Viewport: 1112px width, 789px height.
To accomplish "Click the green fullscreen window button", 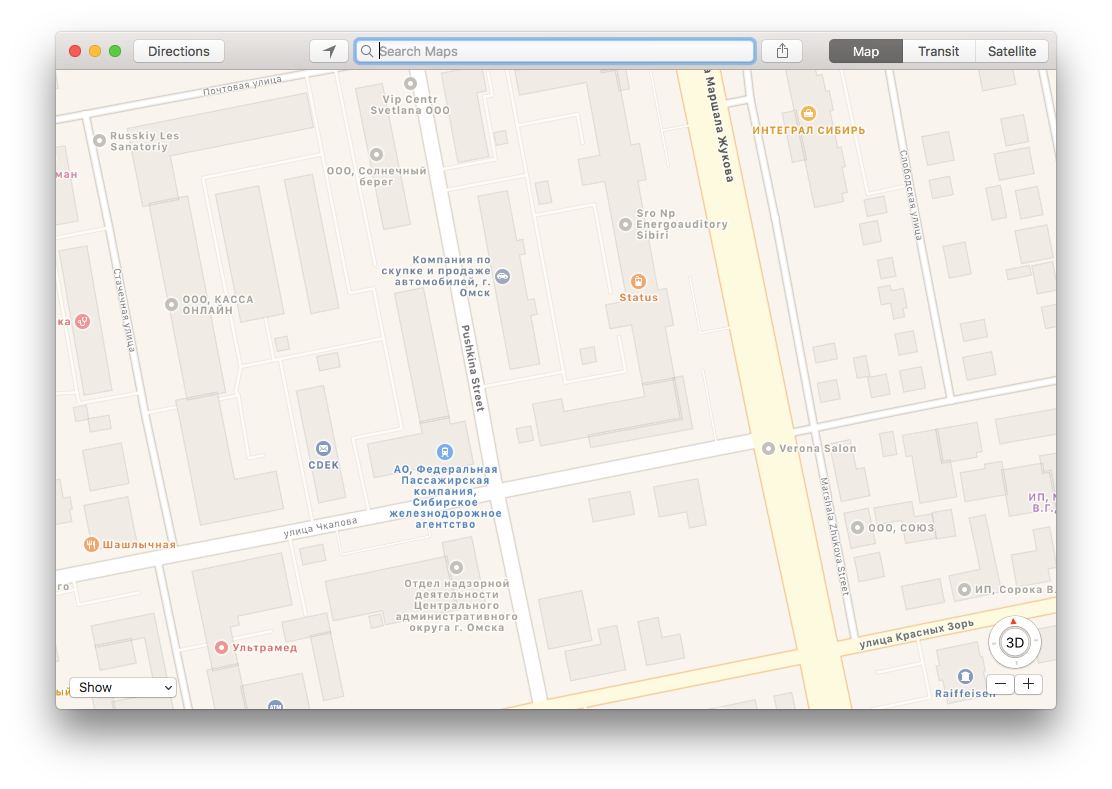I will (x=115, y=51).
